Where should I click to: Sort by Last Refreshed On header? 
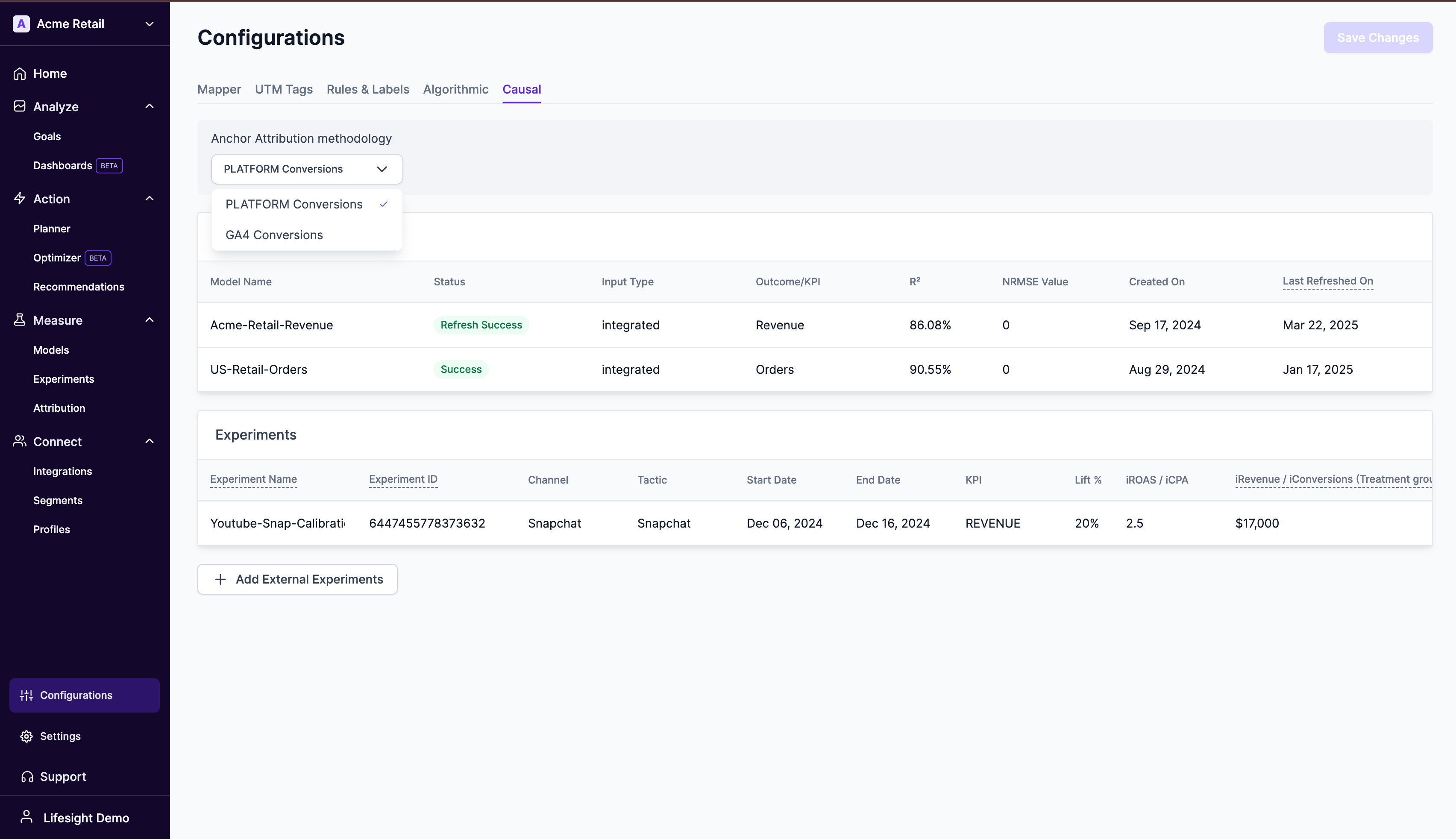(1327, 281)
